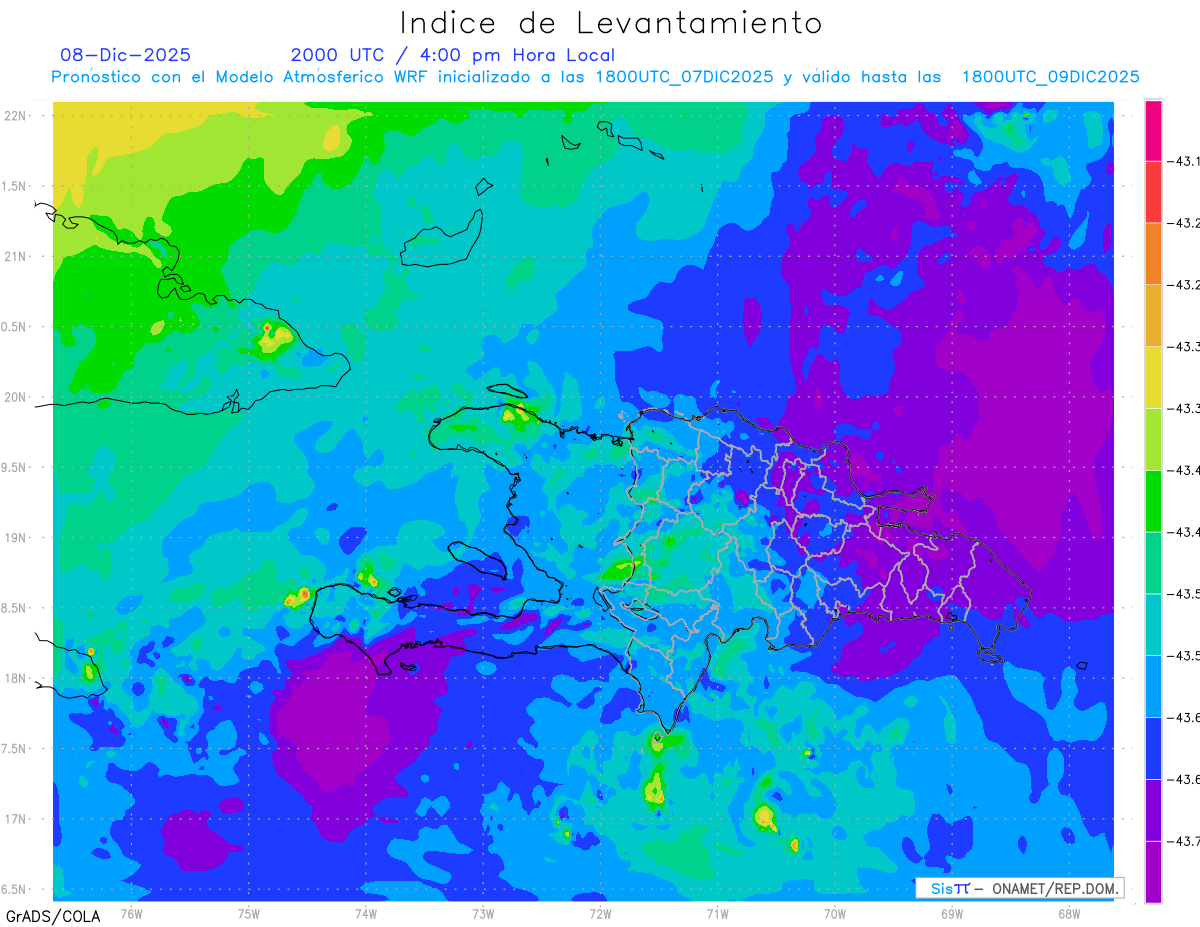Image resolution: width=1200 pixels, height=927 pixels.
Task: Click the '69W' longitude label
Action: 952,913
